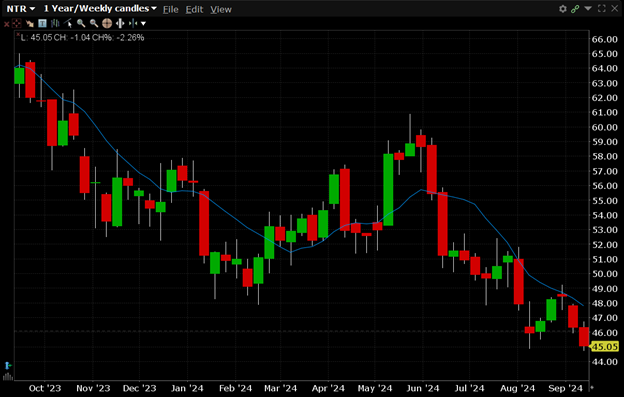The image size is (624, 397).
Task: Open the 1 Year/Weekly candles period dropdown
Action: coord(100,9)
